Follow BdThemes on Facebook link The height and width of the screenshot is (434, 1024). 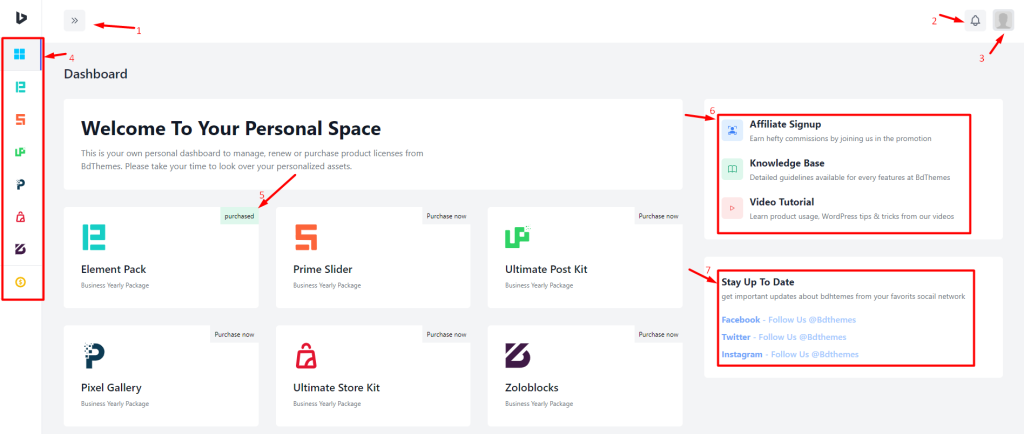(x=788, y=320)
